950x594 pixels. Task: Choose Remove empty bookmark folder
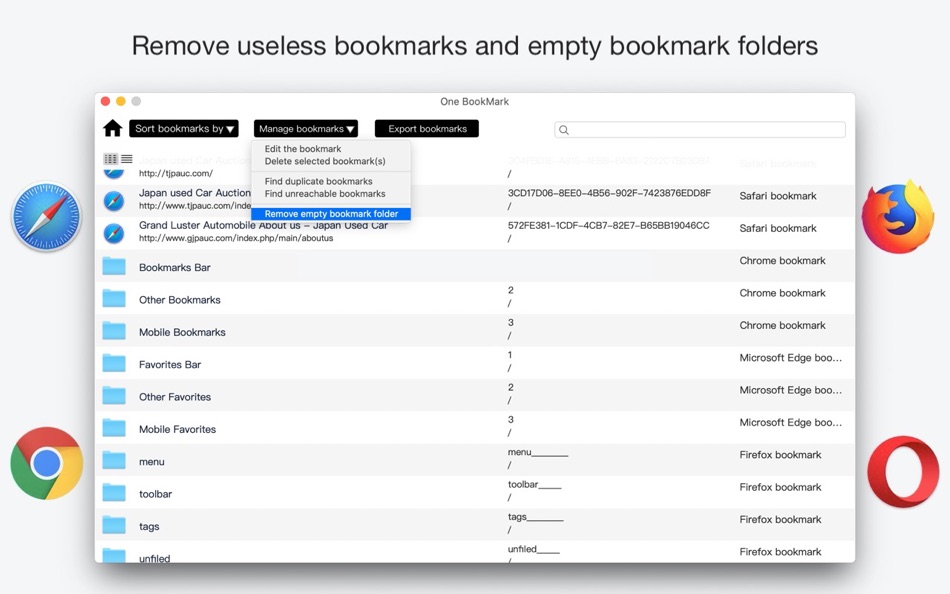(x=331, y=213)
